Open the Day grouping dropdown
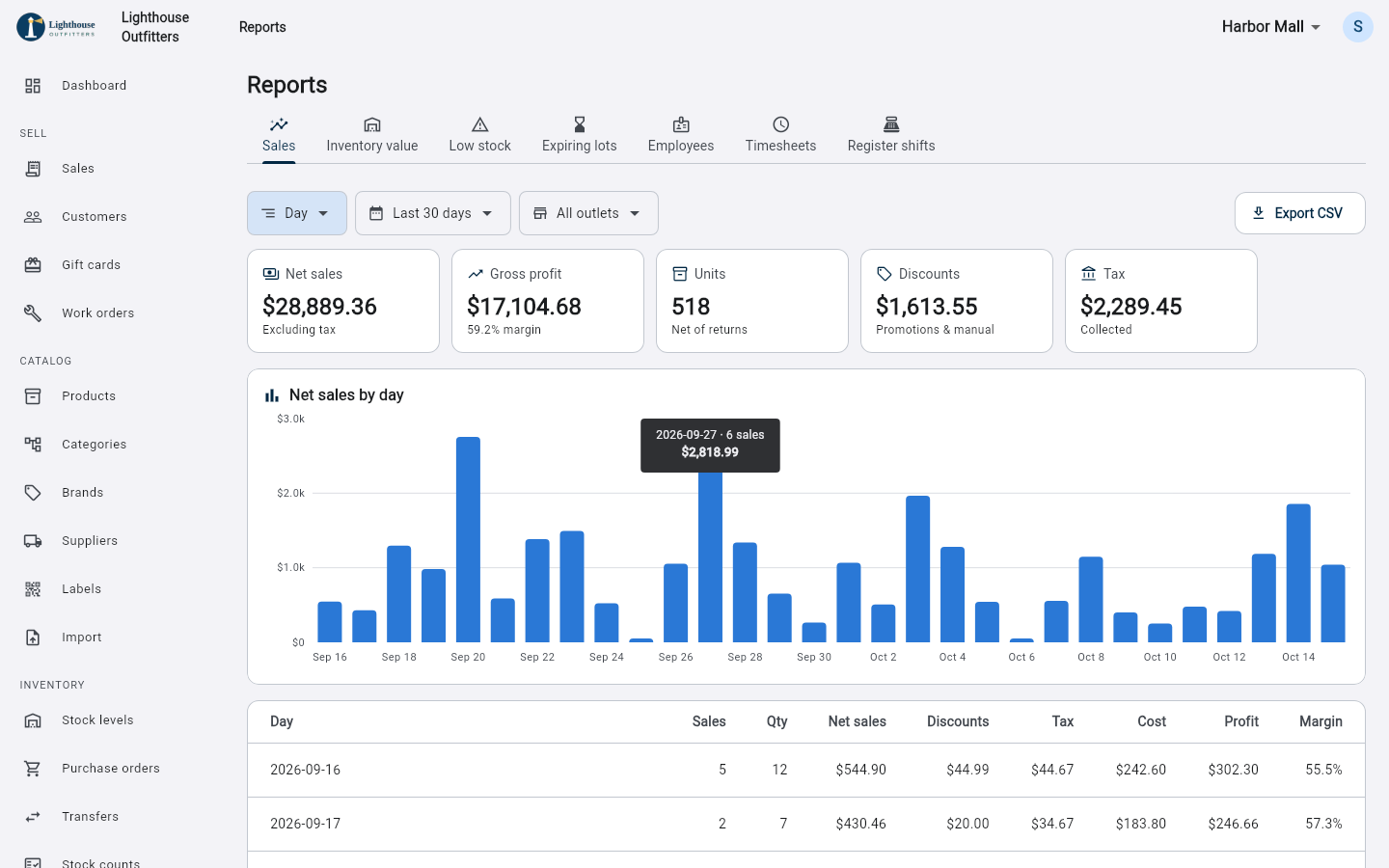1389x868 pixels. click(x=297, y=213)
